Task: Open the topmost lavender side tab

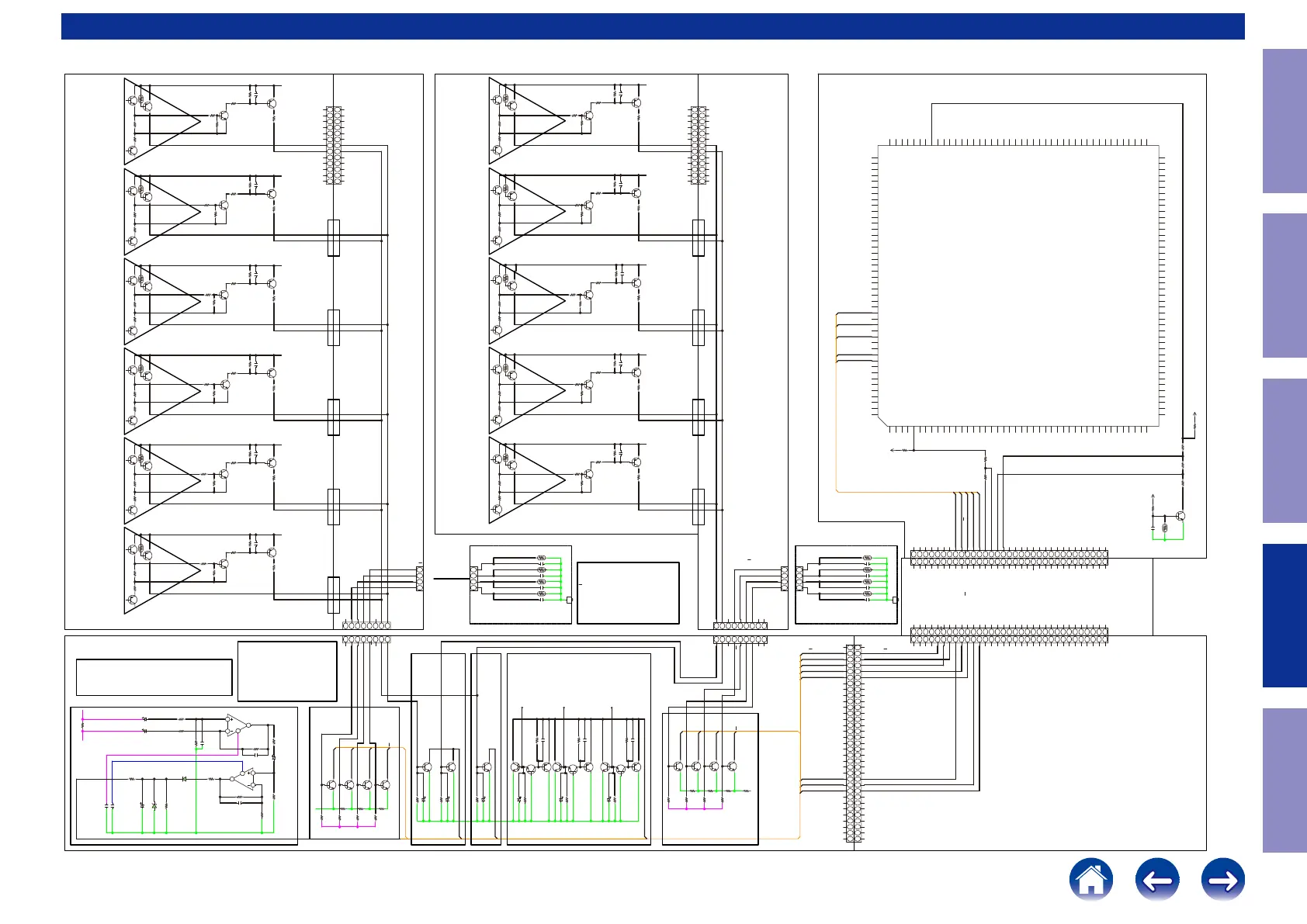Action: click(x=1284, y=121)
